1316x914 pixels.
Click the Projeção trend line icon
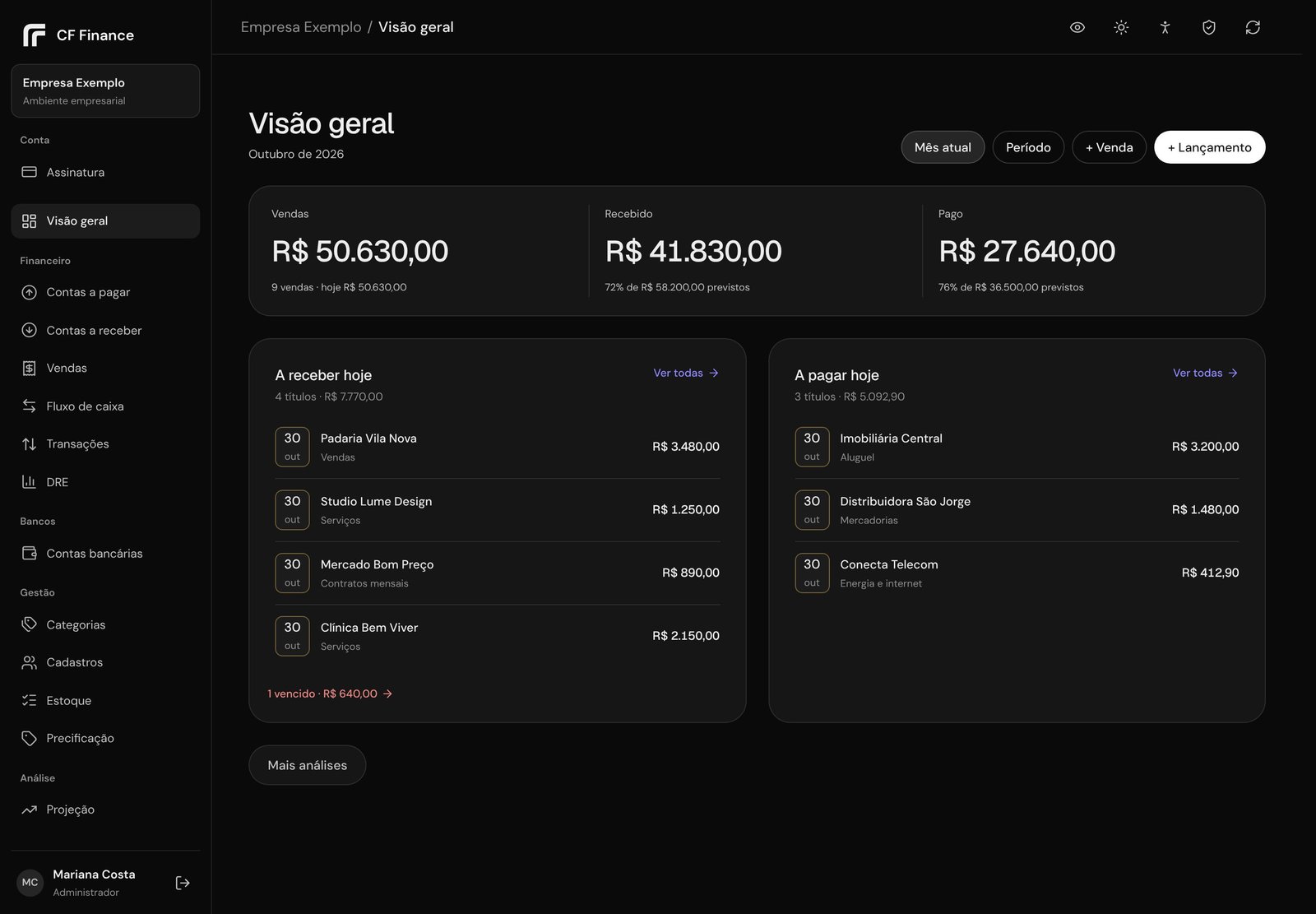[x=30, y=810]
